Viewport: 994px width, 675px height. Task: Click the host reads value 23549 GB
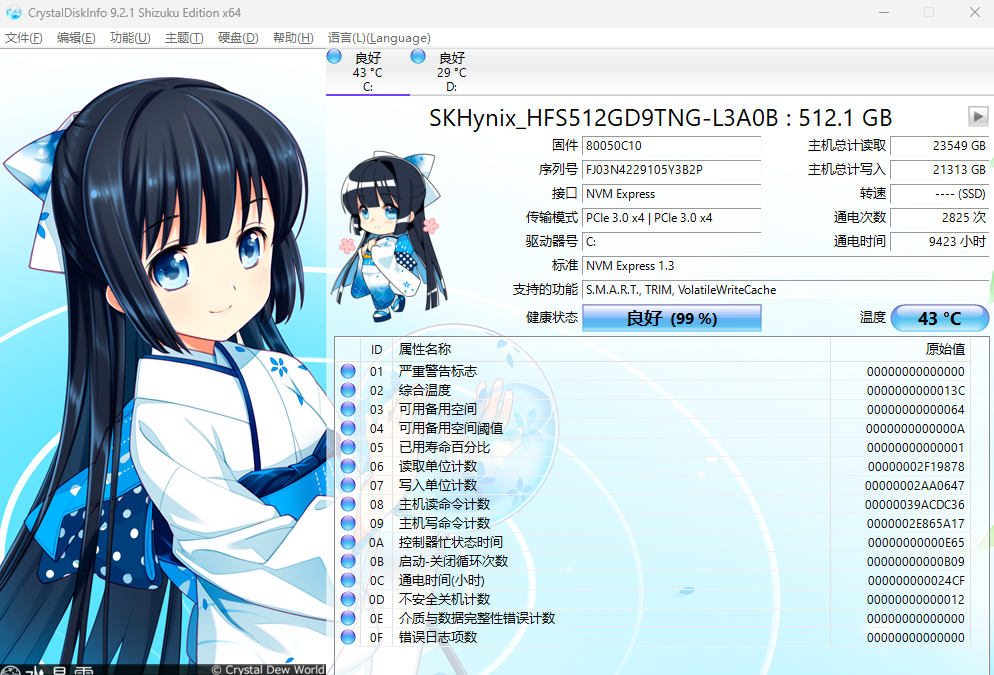pyautogui.click(x=939, y=146)
